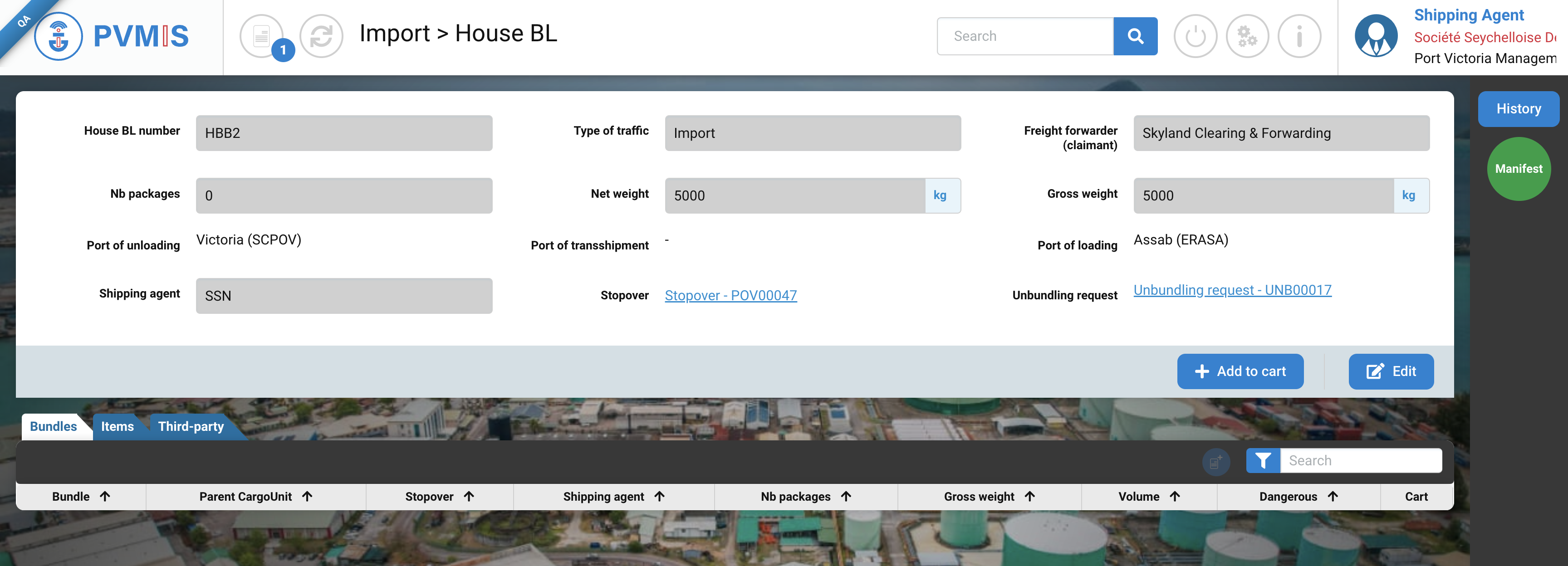Switch to the Third-party tab
Image resolution: width=1568 pixels, height=566 pixels.
coord(191,427)
